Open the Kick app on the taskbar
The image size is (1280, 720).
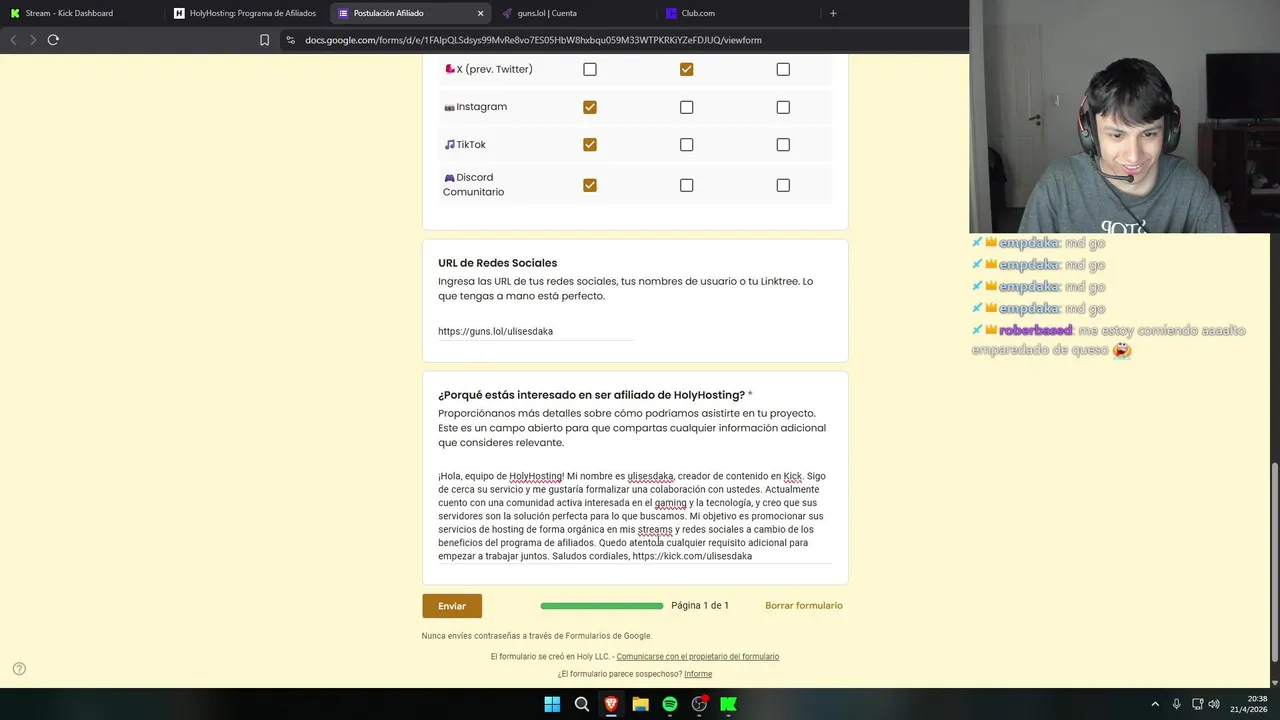pos(729,704)
